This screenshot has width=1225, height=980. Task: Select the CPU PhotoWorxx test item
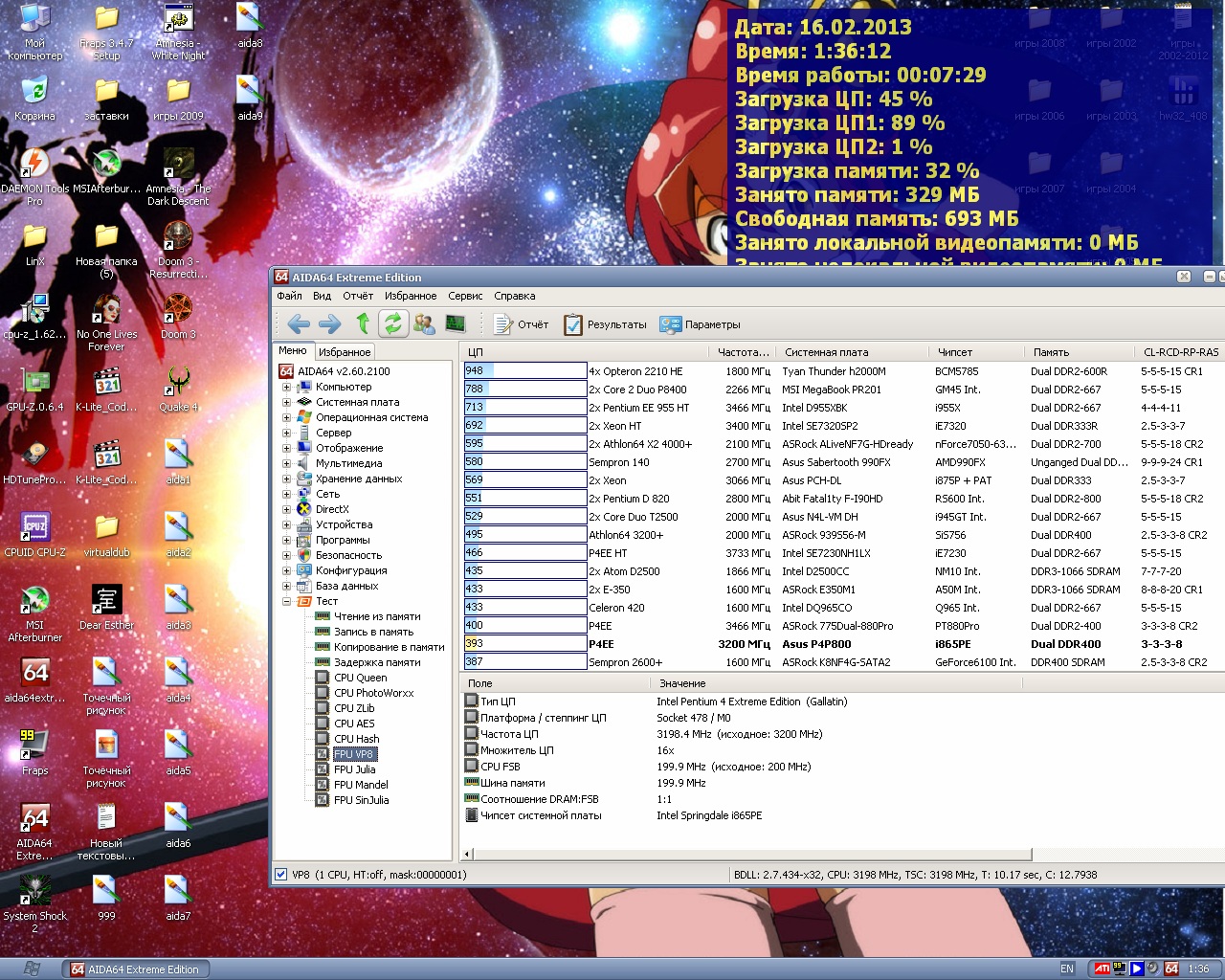[x=365, y=693]
